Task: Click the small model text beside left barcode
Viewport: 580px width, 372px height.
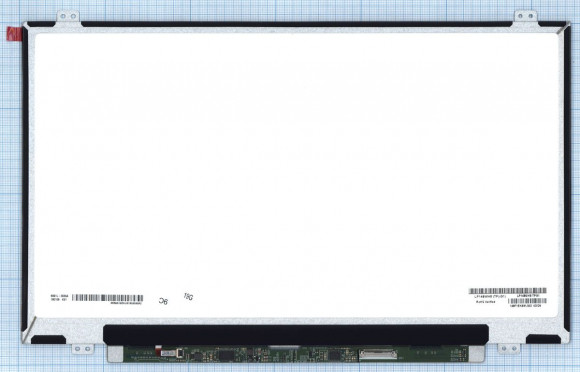Action: [x=59, y=298]
